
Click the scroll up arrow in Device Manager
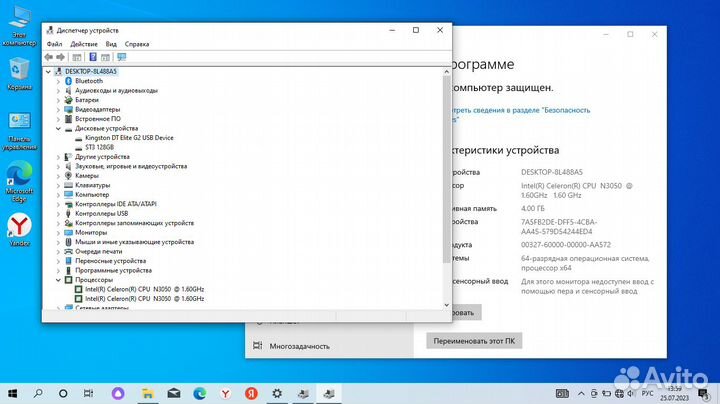pos(446,72)
